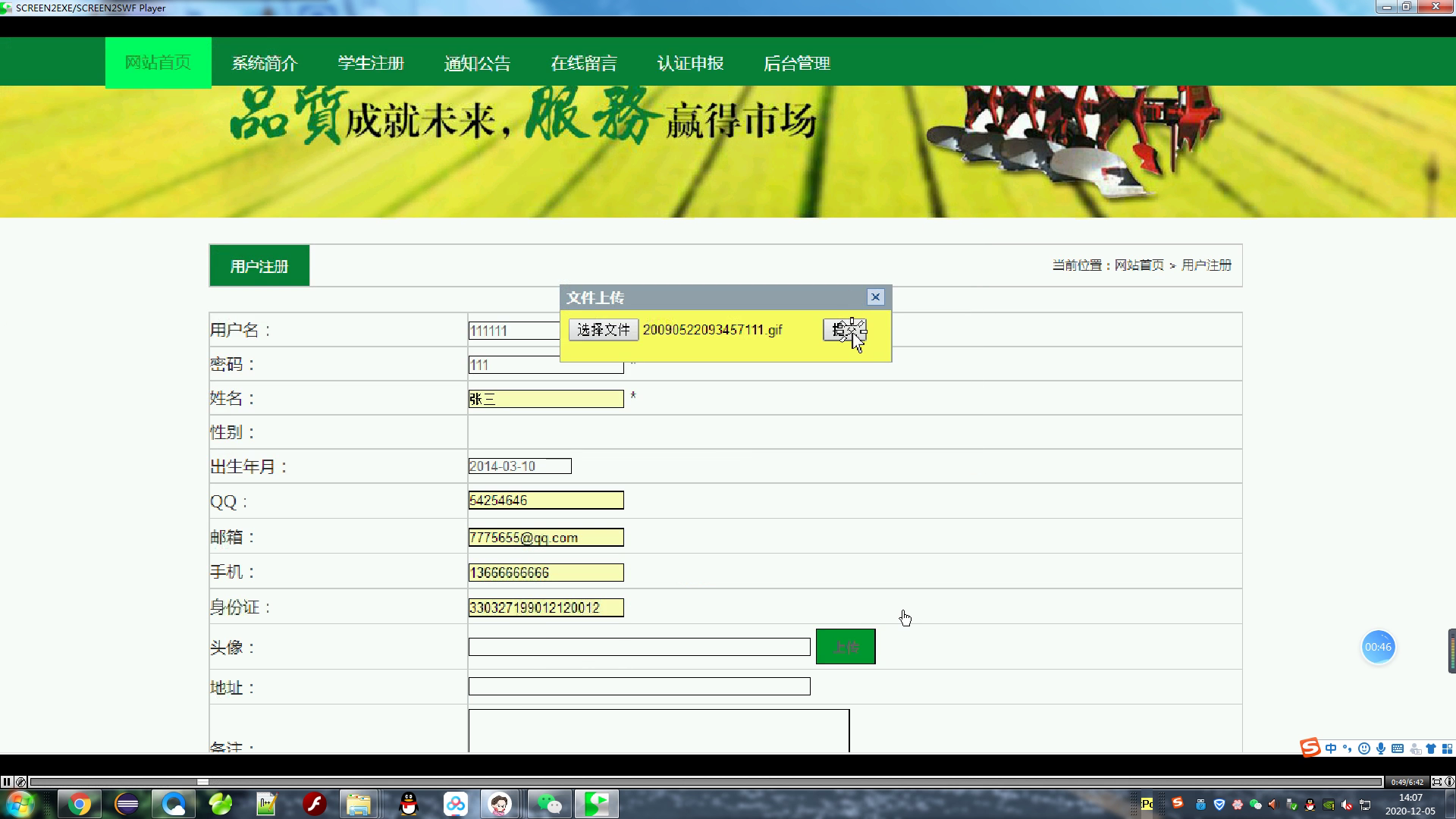Open the cartoon avatar app on taskbar
Image resolution: width=1456 pixels, height=819 pixels.
coord(500,804)
